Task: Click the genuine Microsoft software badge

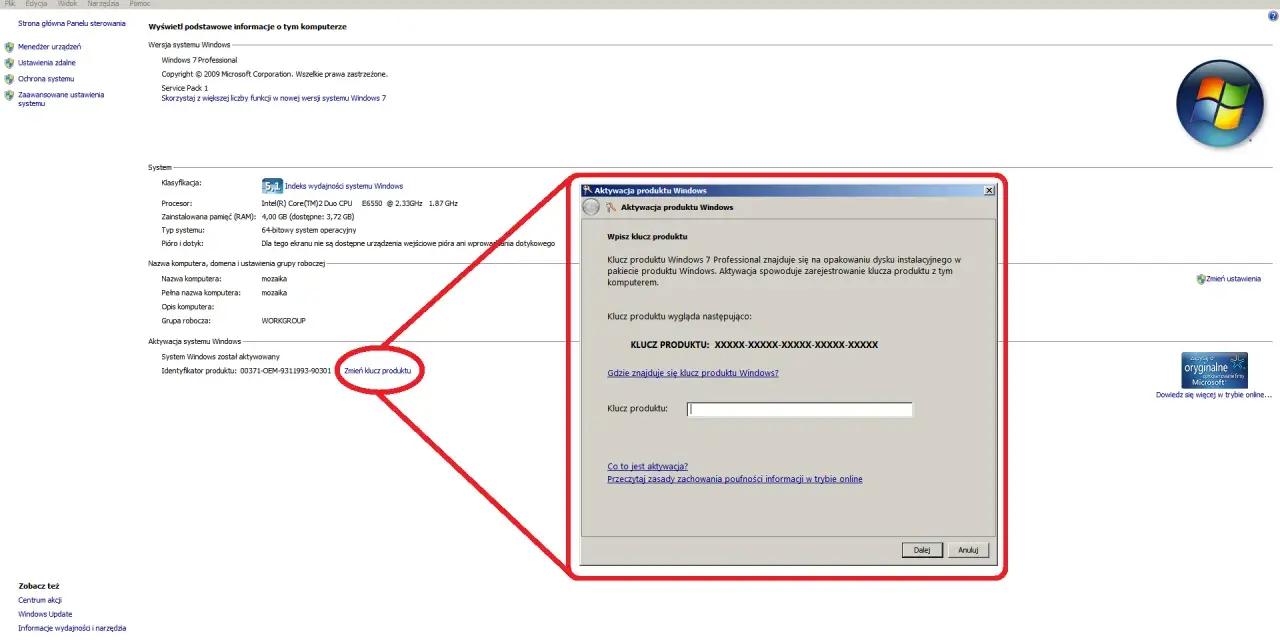Action: [x=1214, y=370]
